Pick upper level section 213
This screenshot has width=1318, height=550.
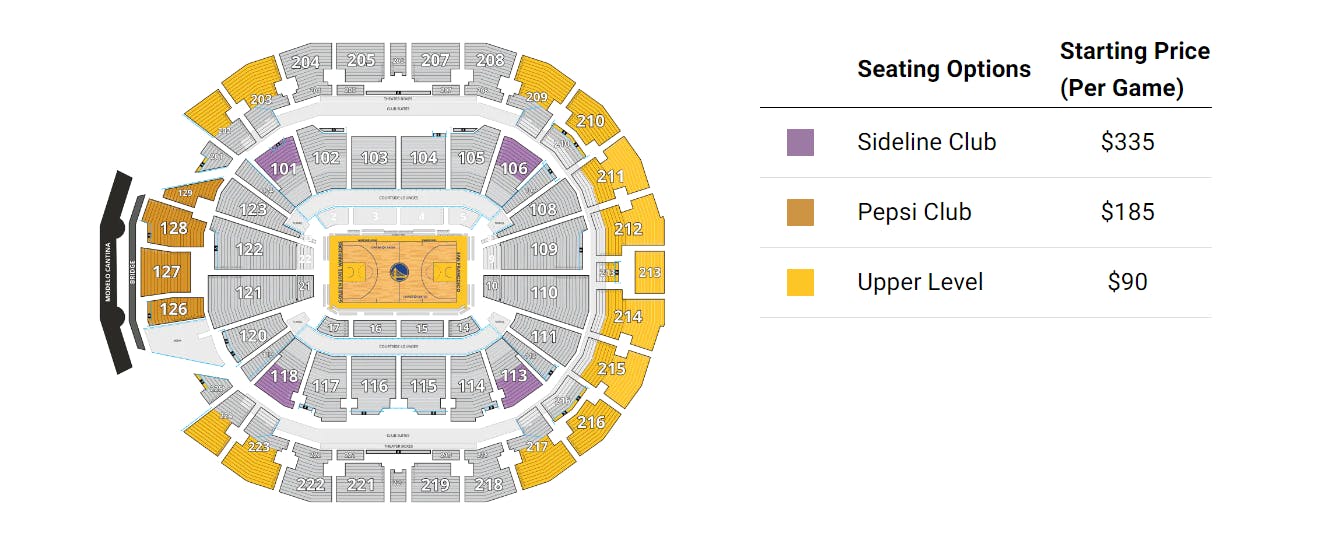pyautogui.click(x=650, y=272)
